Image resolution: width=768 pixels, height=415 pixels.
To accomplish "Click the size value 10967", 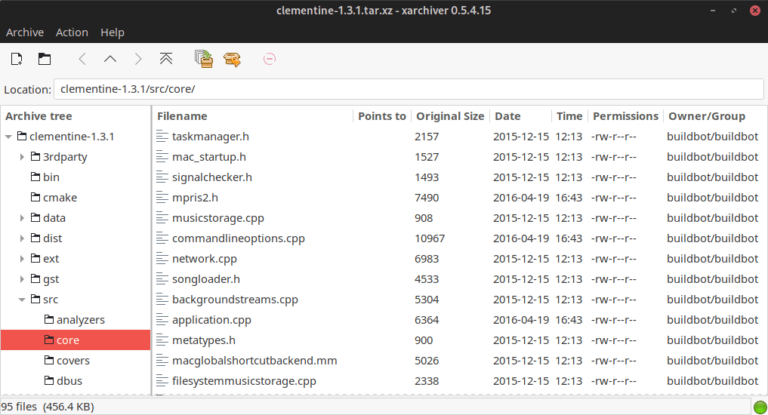I will [x=430, y=239].
